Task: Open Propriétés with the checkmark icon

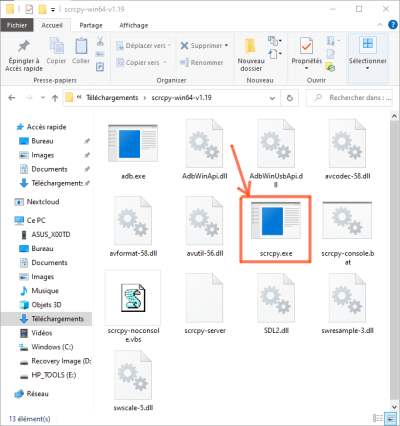Action: tap(306, 46)
